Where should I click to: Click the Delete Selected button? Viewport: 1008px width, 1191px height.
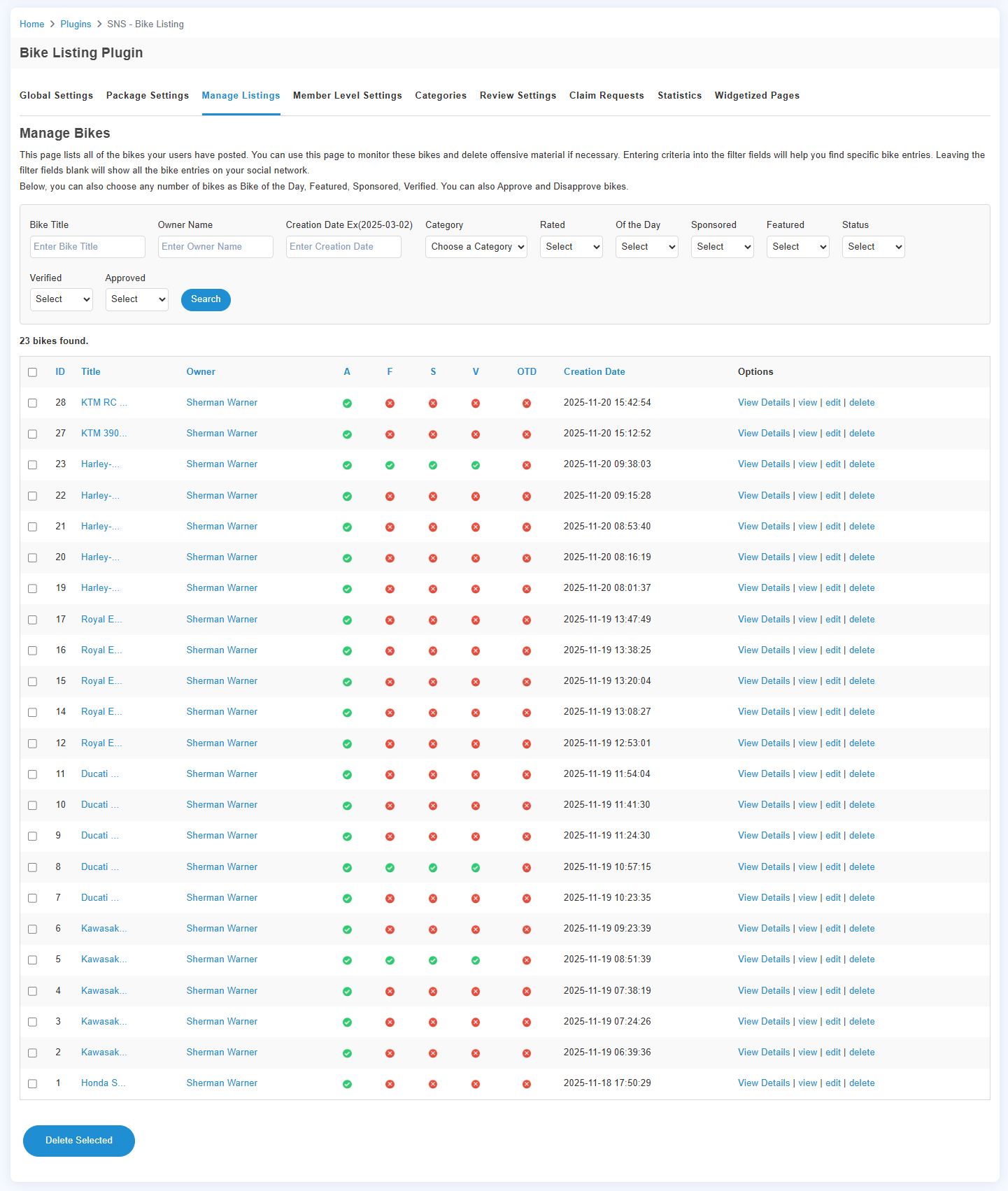[x=79, y=1141]
